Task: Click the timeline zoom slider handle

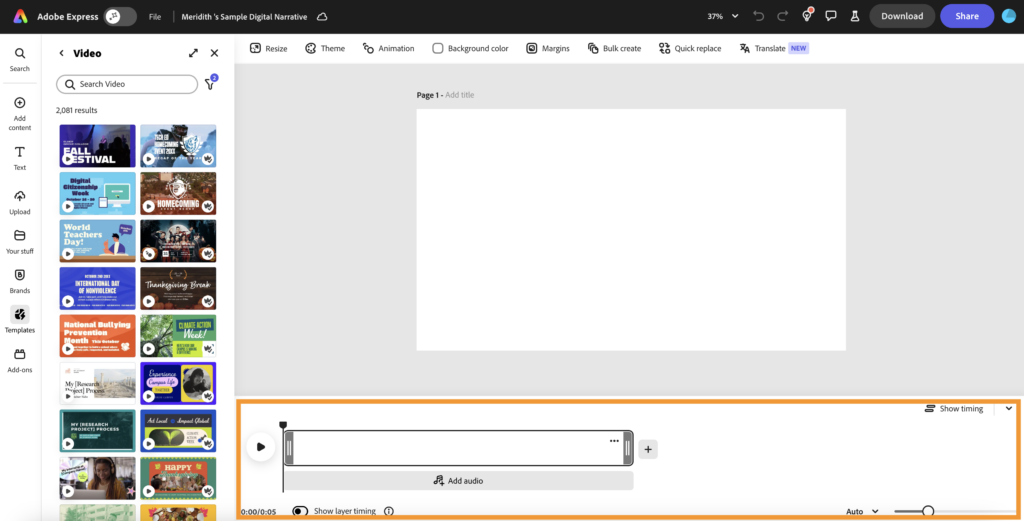Action: tap(928, 511)
